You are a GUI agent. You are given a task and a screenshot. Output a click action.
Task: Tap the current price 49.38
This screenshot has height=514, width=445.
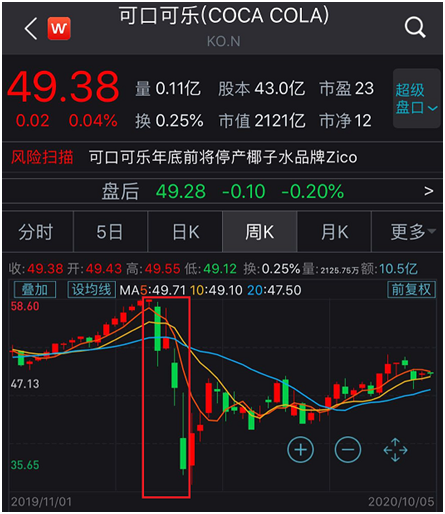click(63, 87)
